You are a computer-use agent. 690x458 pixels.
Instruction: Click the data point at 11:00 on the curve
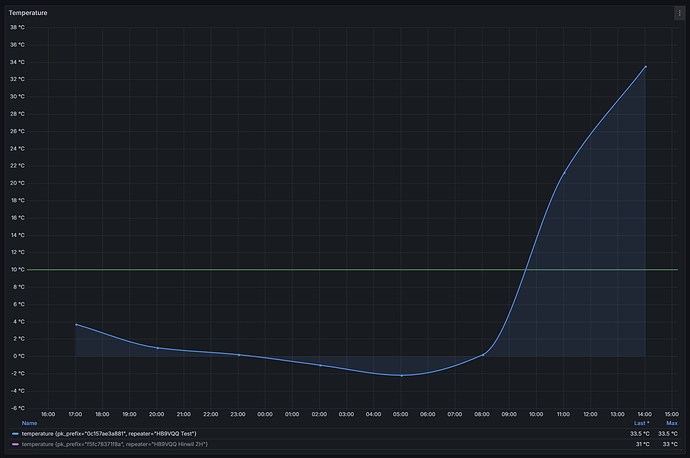click(564, 173)
